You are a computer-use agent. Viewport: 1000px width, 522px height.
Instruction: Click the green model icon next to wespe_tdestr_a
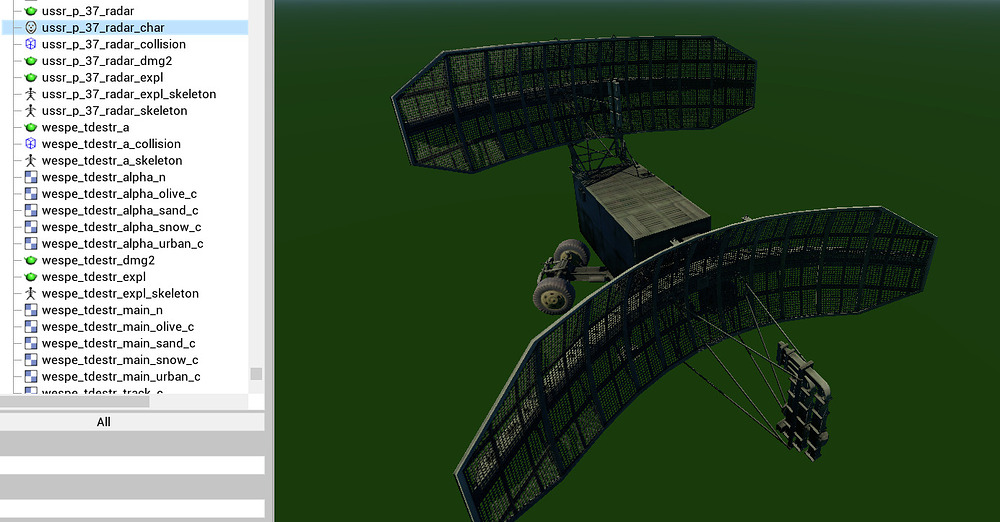pos(31,128)
